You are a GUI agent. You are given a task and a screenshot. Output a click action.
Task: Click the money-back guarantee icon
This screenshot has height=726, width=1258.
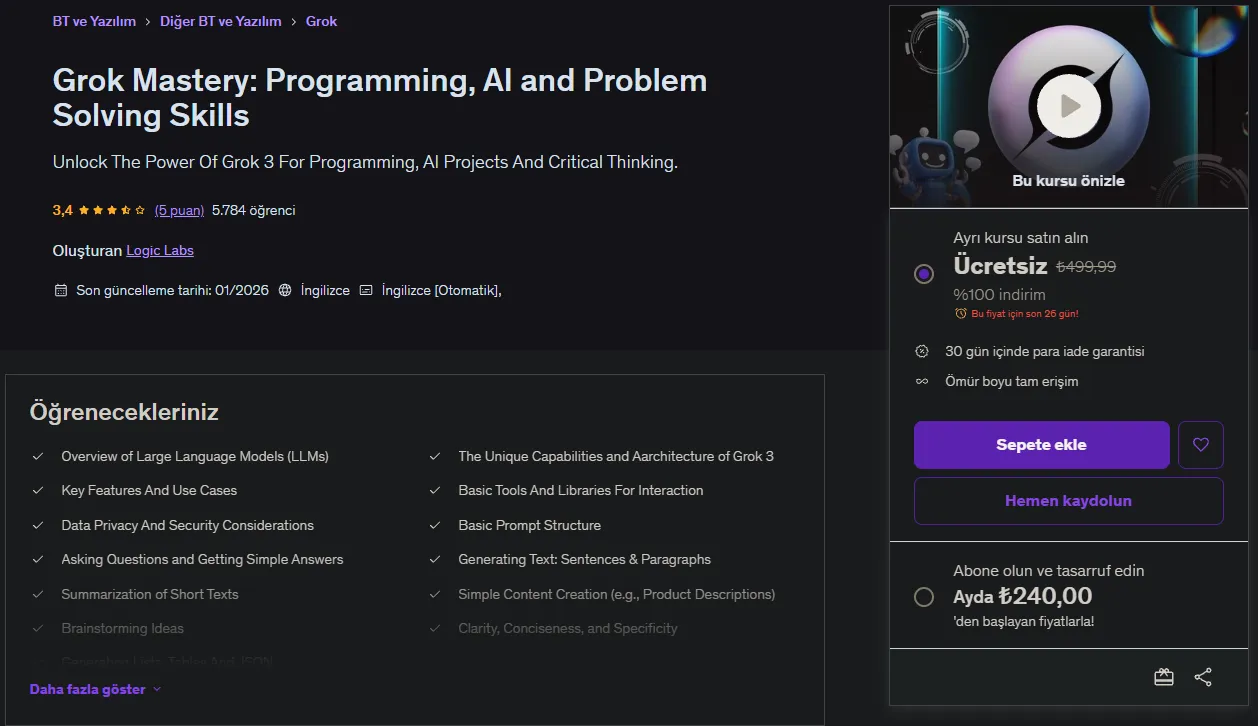point(922,352)
